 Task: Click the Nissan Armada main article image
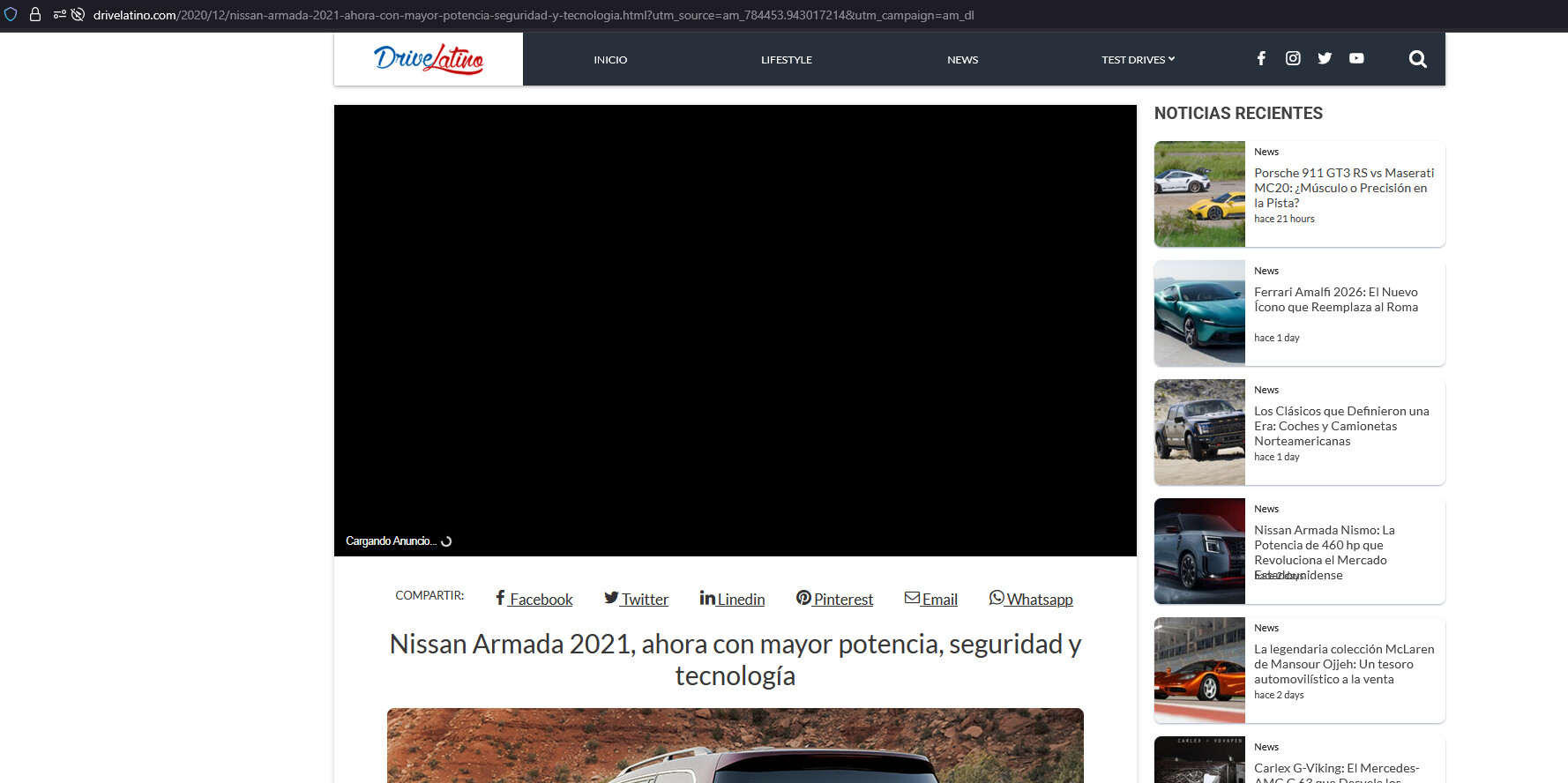tap(735, 745)
